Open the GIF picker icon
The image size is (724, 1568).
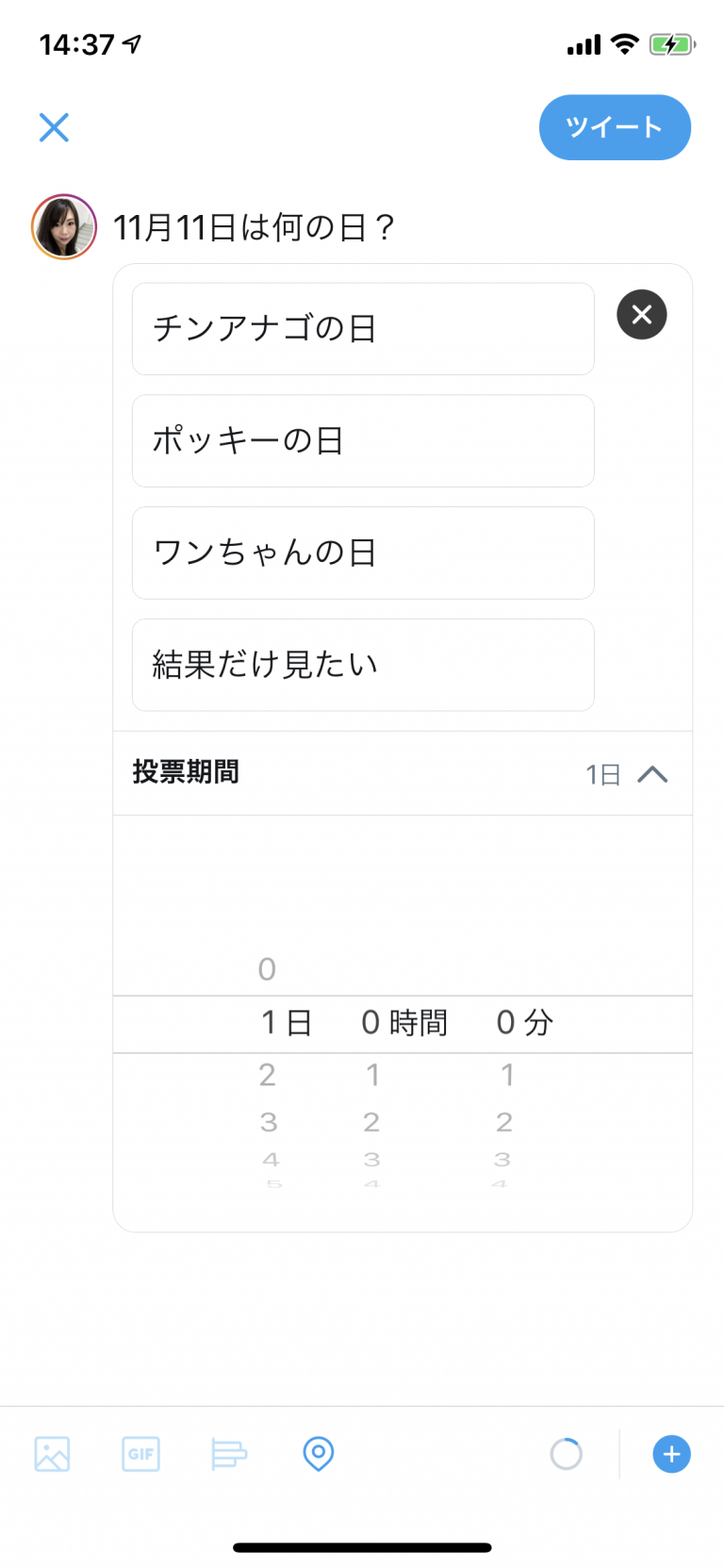click(x=140, y=1454)
